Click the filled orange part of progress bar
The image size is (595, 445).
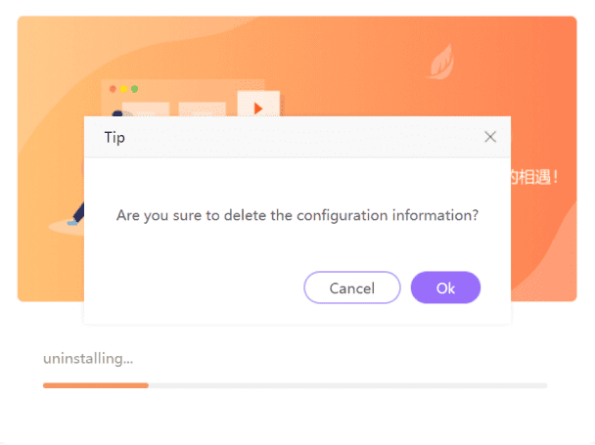(x=96, y=385)
